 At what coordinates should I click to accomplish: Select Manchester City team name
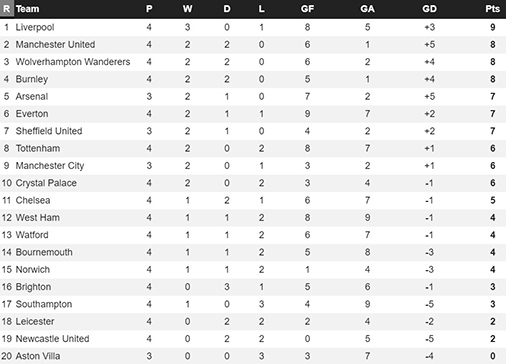[x=50, y=166]
